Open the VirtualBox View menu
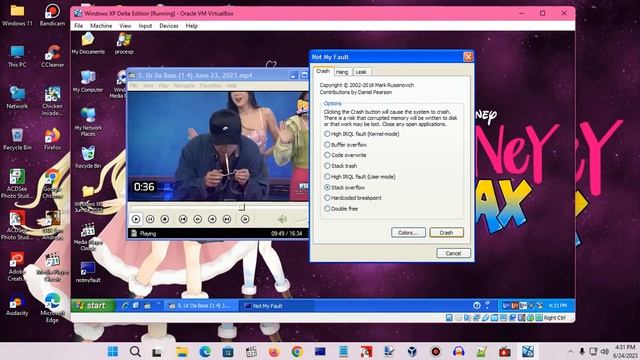Screen dimensions: 640x360 pyautogui.click(x=125, y=26)
